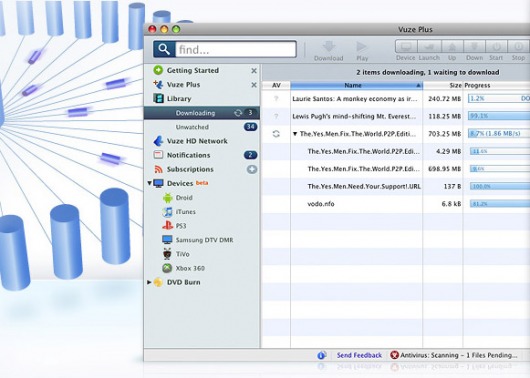The height and width of the screenshot is (378, 530).
Task: Open Getting Started in sidebar
Action: coord(193,70)
